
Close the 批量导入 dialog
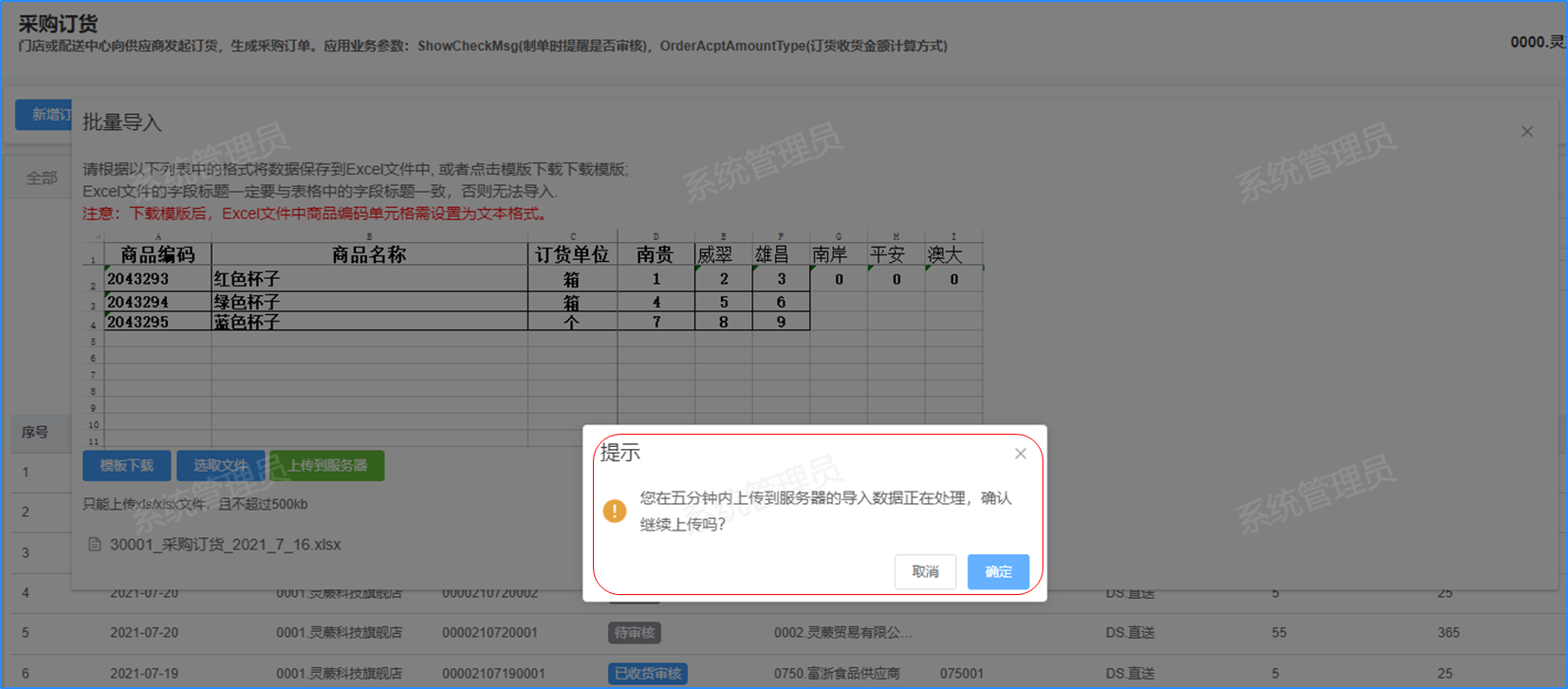tap(1527, 132)
